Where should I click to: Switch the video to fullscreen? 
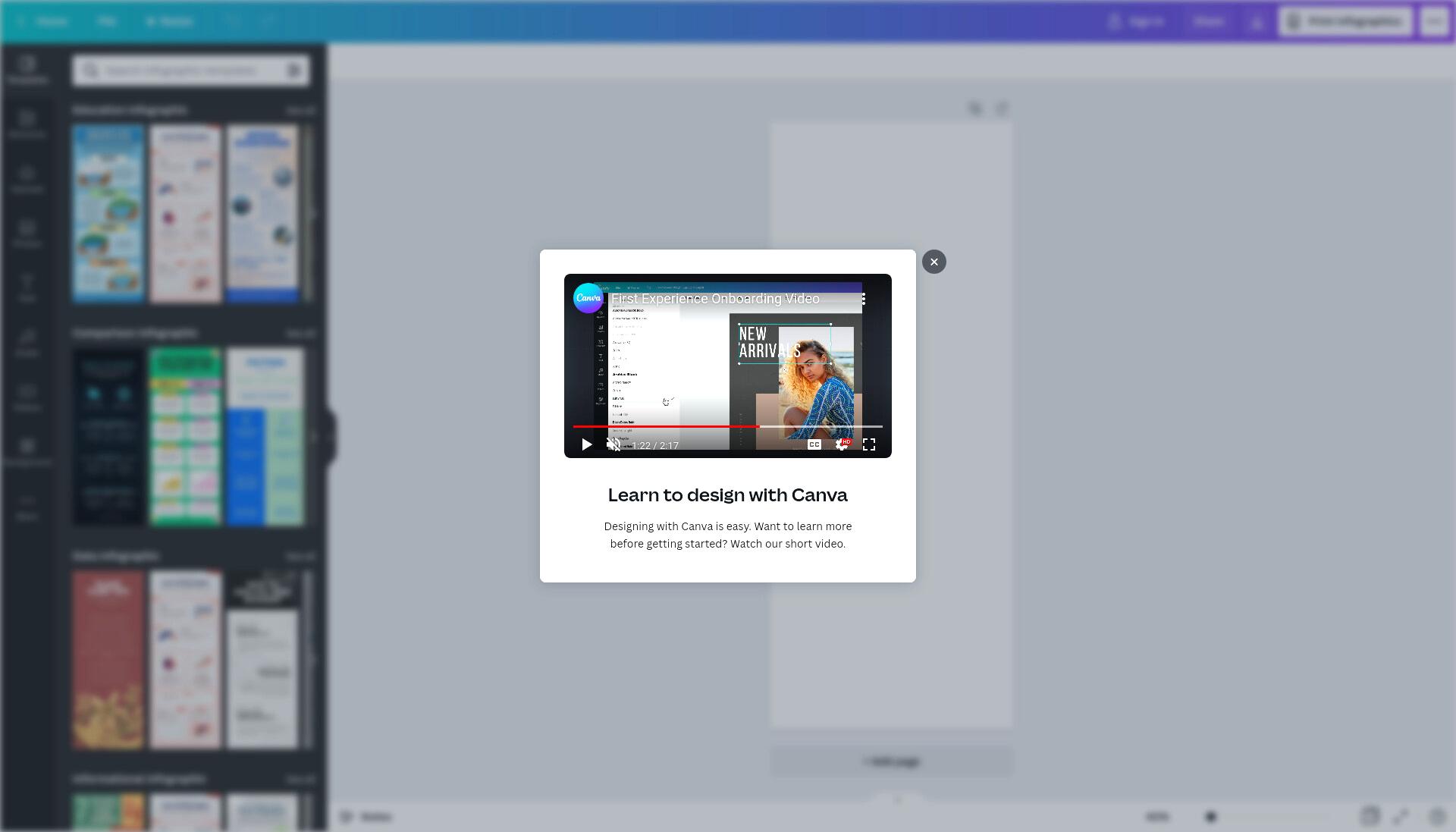(x=868, y=444)
